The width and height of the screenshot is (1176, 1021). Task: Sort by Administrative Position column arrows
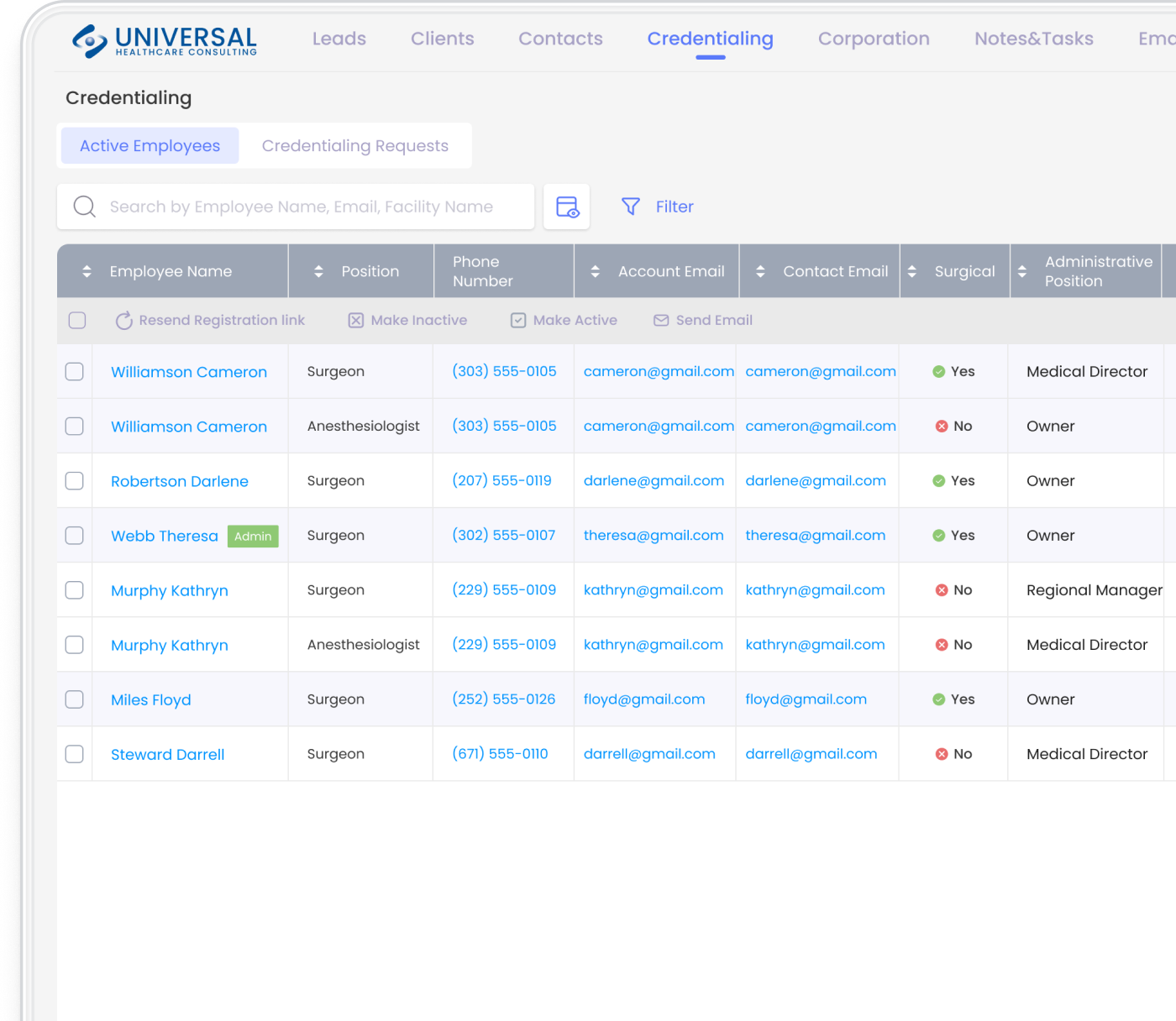click(1022, 271)
